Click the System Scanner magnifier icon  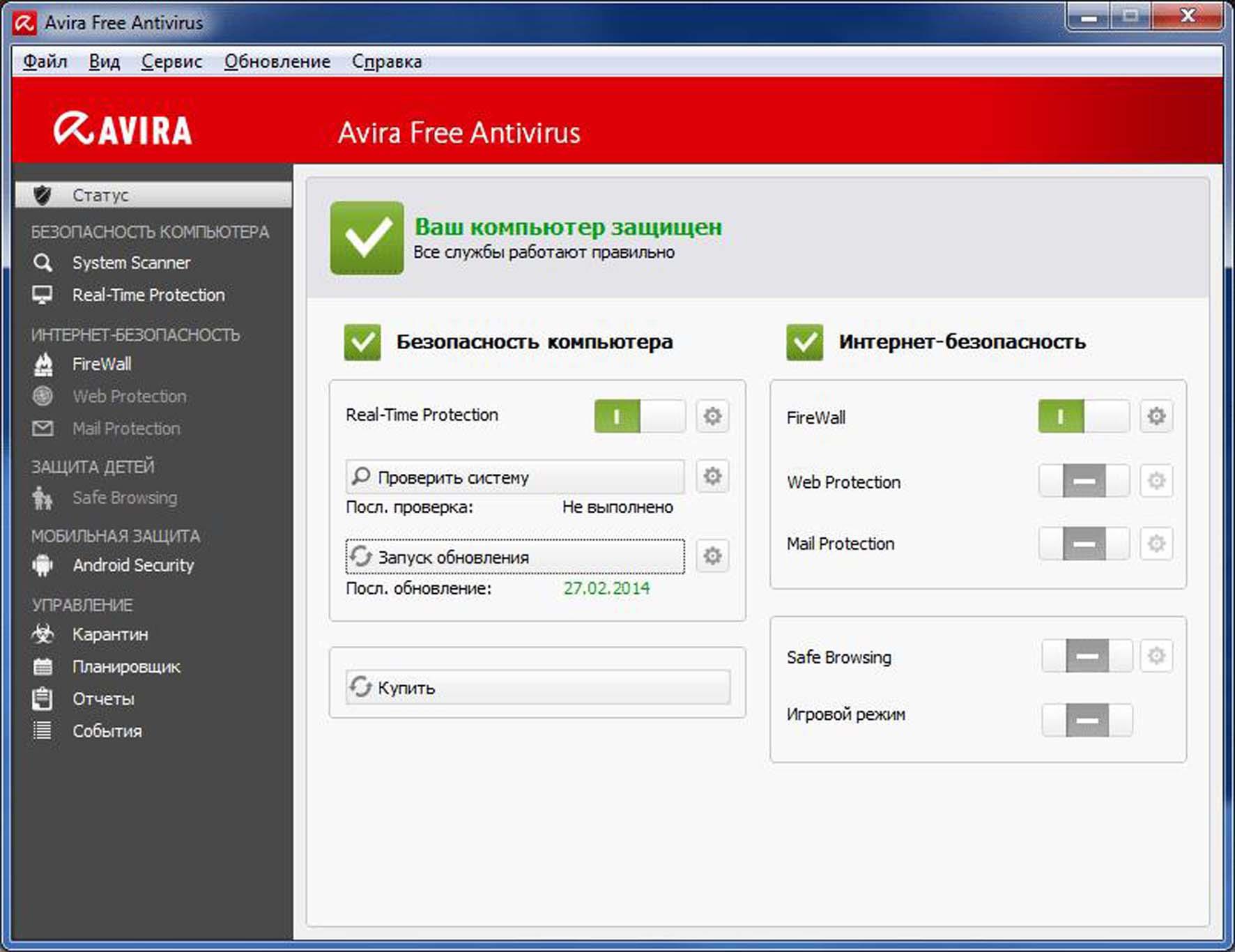(43, 263)
